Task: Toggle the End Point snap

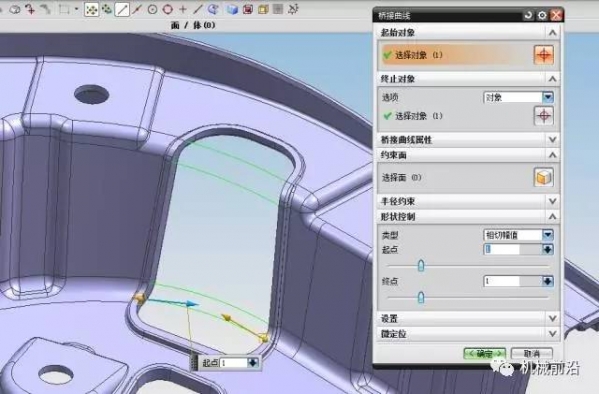Action: [122, 10]
